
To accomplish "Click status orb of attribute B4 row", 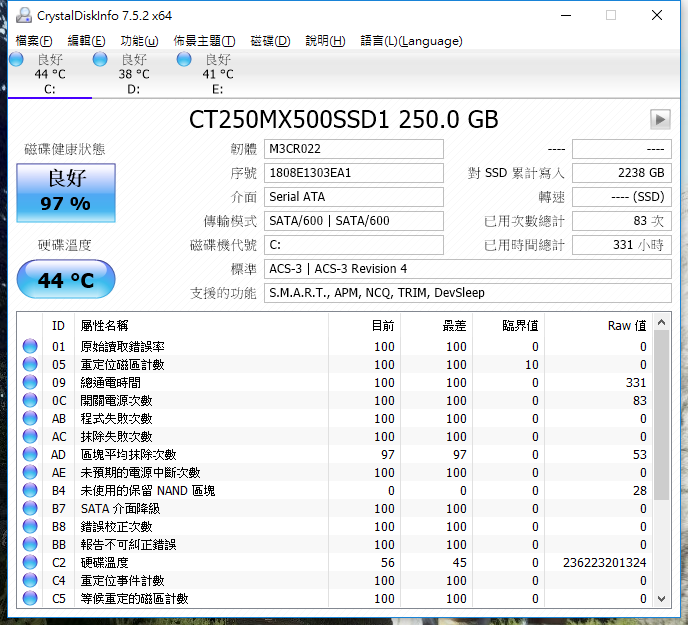I will pos(30,490).
